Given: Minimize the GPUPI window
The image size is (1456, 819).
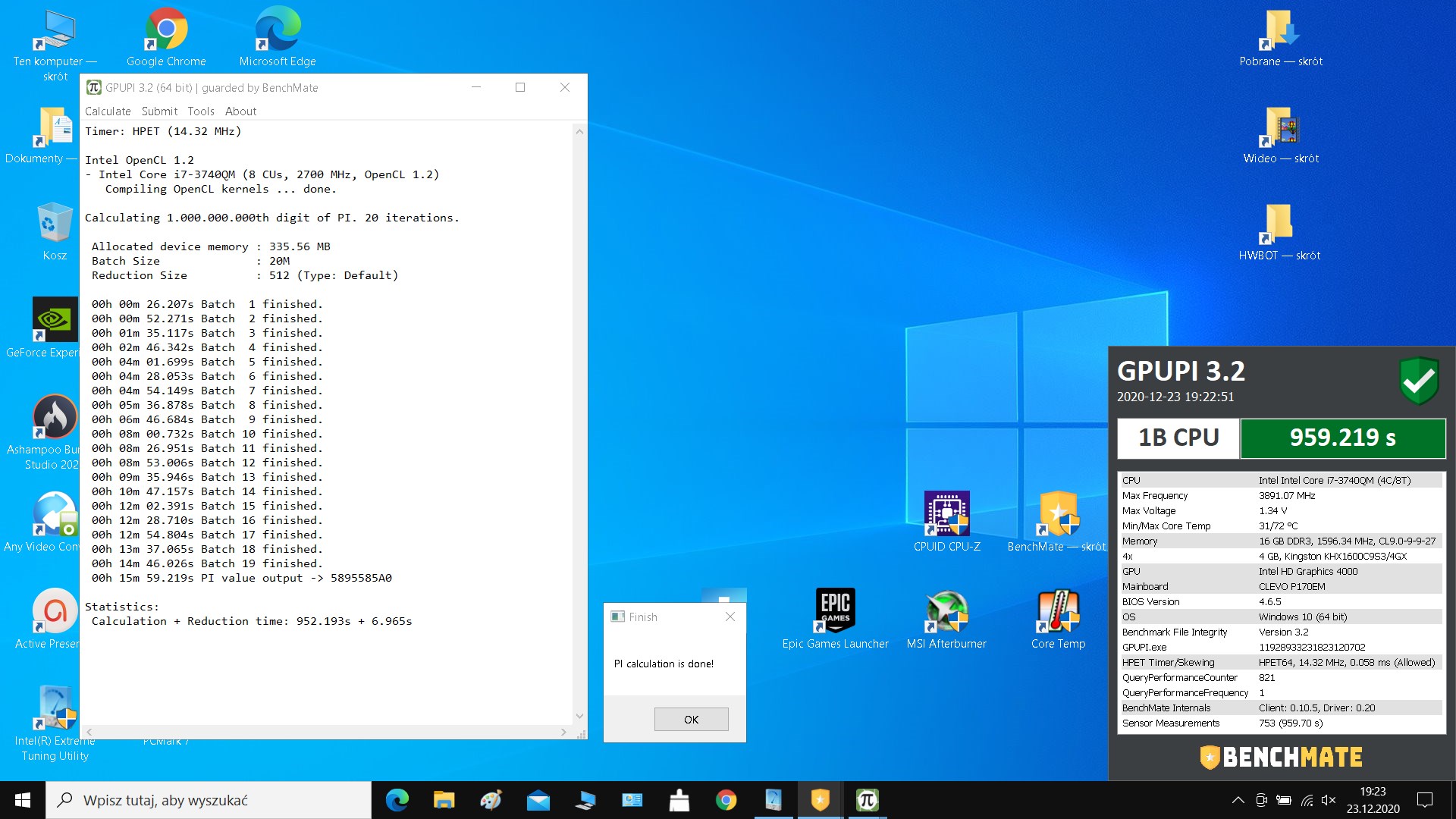Looking at the screenshot, I should click(476, 87).
